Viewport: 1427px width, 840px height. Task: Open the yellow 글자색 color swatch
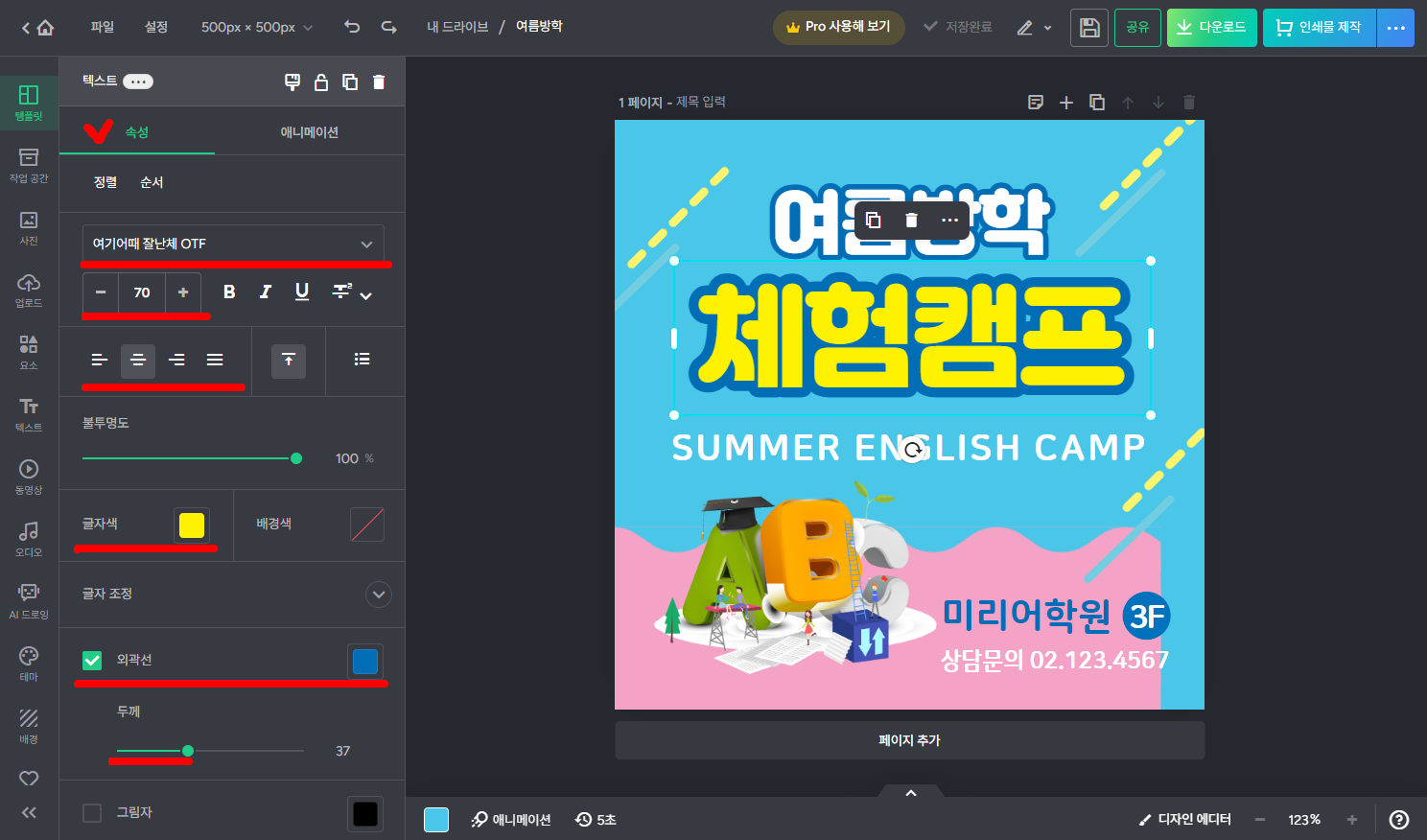point(191,525)
